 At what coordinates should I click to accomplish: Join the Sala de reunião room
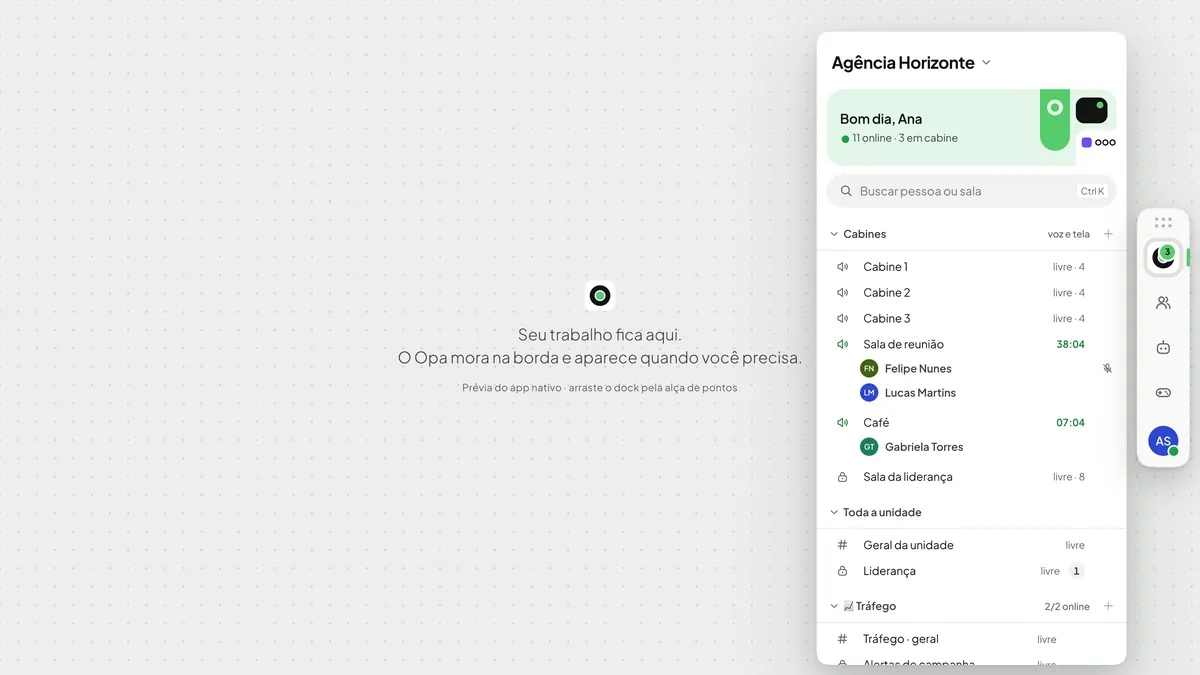971,345
